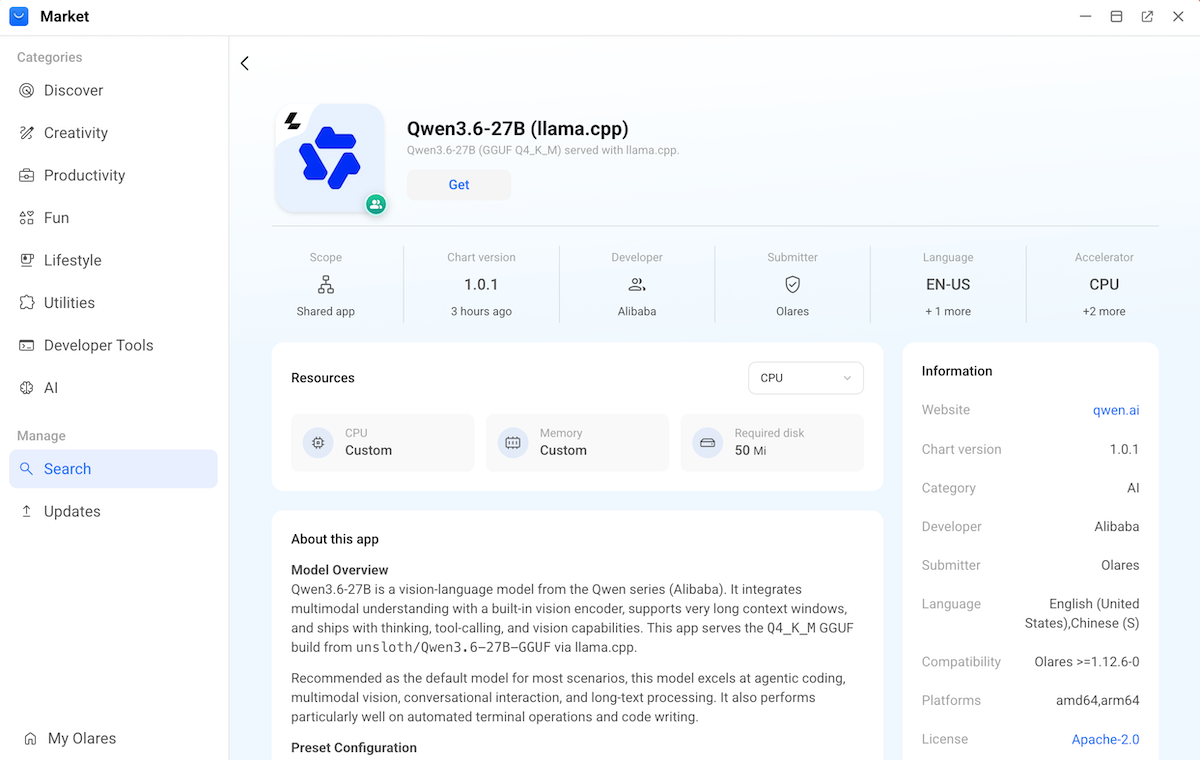Click the Qwen app logo thumbnail

[x=330, y=158]
